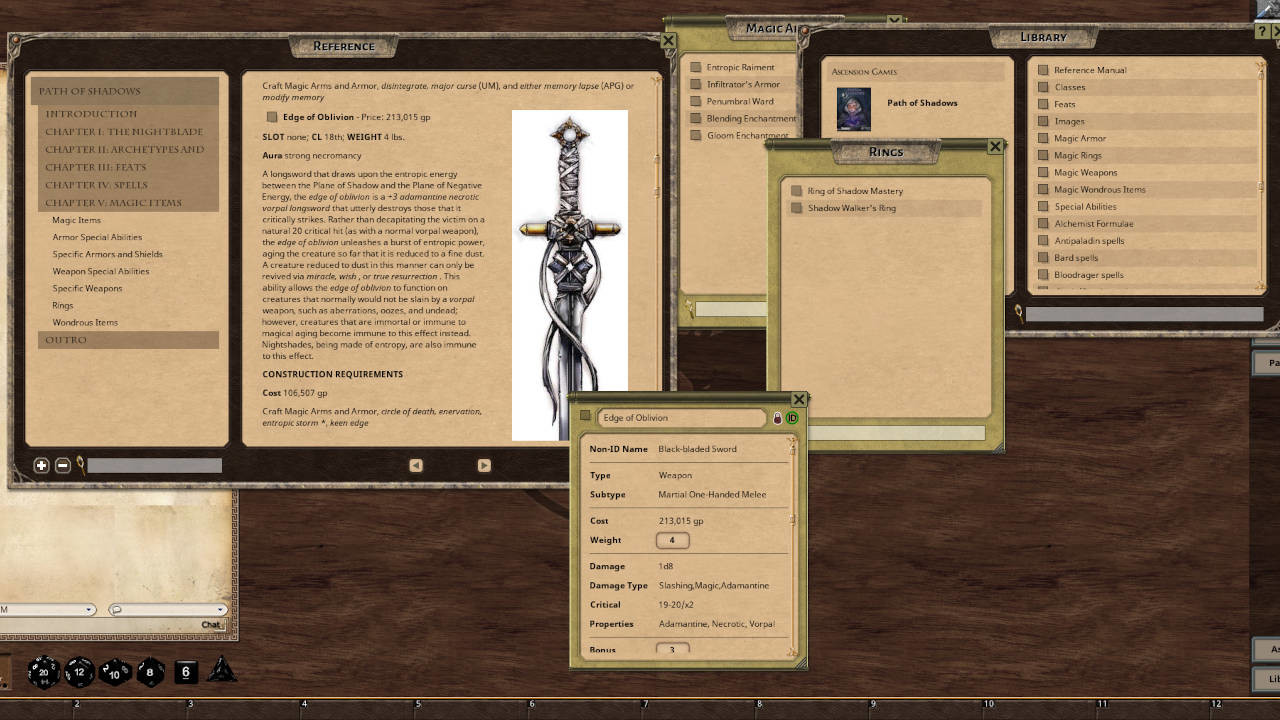Roll the d4 die

[x=222, y=672]
